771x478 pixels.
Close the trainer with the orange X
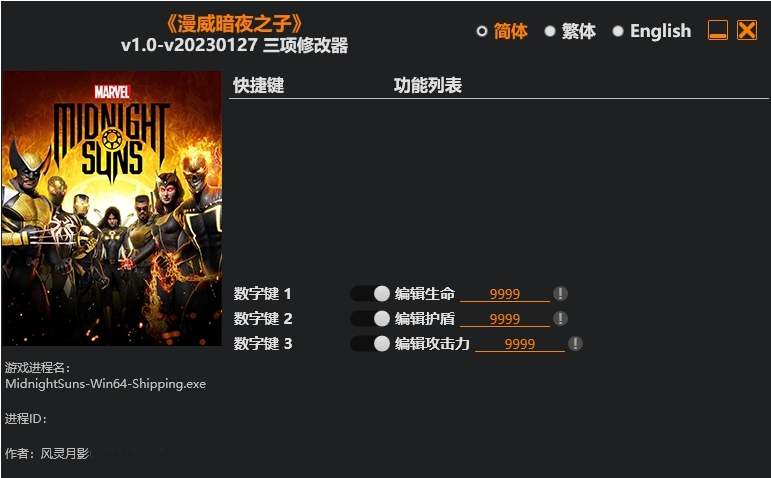(747, 30)
